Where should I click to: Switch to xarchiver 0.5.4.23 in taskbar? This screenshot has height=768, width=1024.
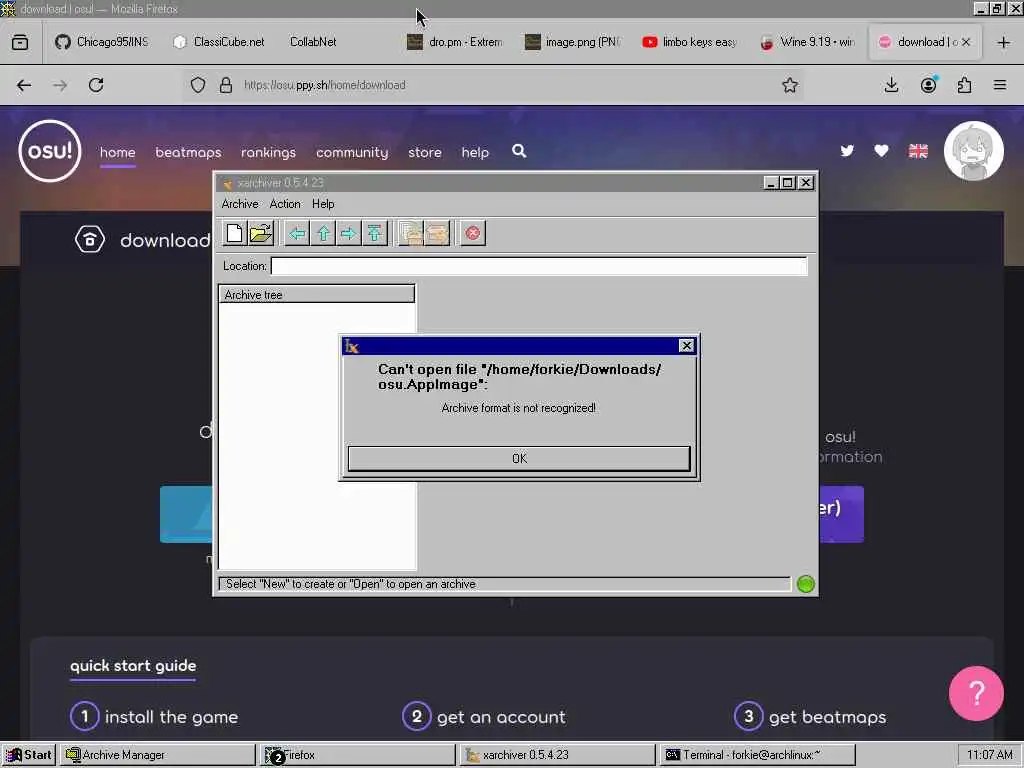click(x=557, y=755)
